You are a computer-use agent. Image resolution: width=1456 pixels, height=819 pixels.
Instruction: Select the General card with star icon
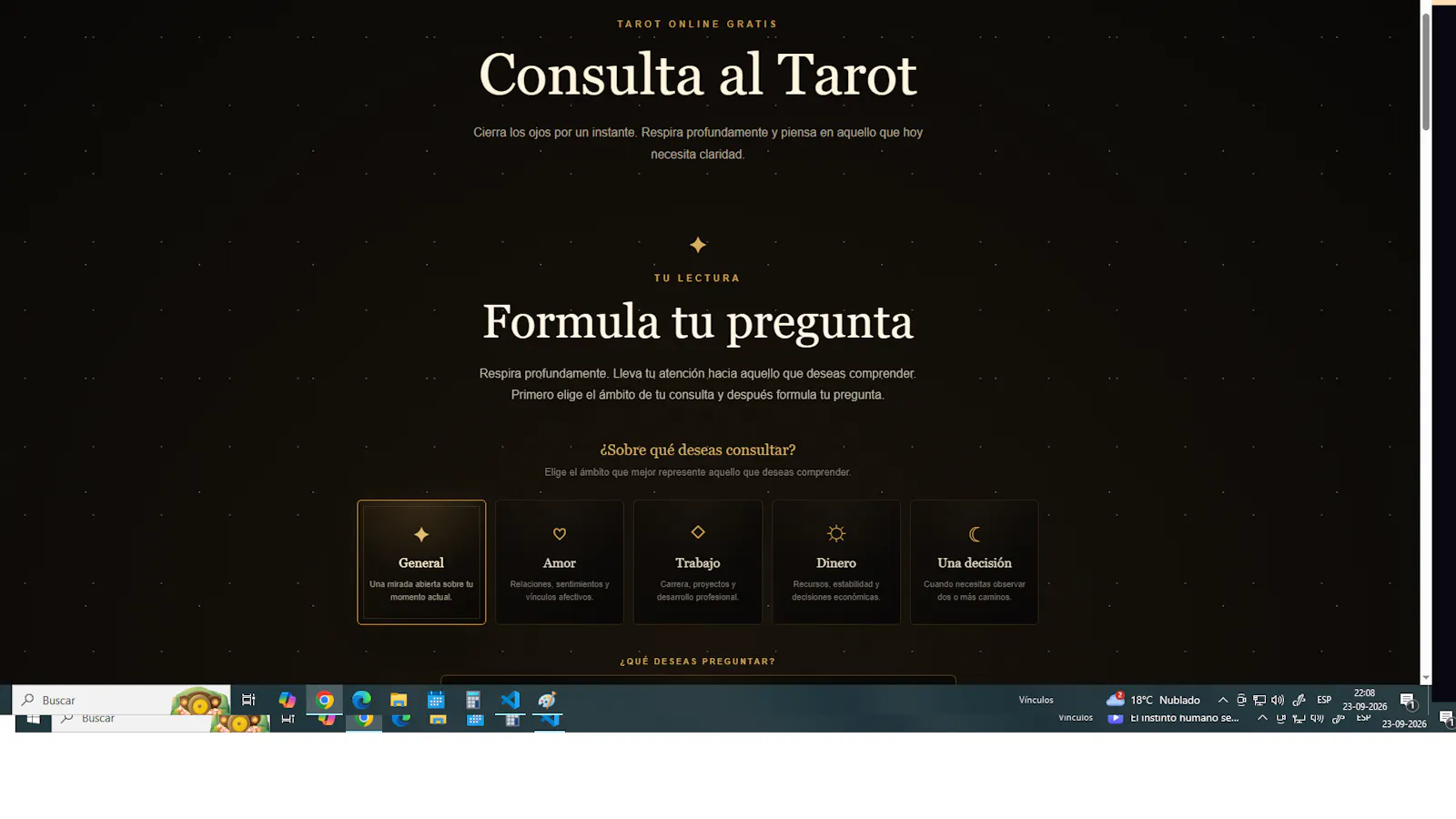421,562
